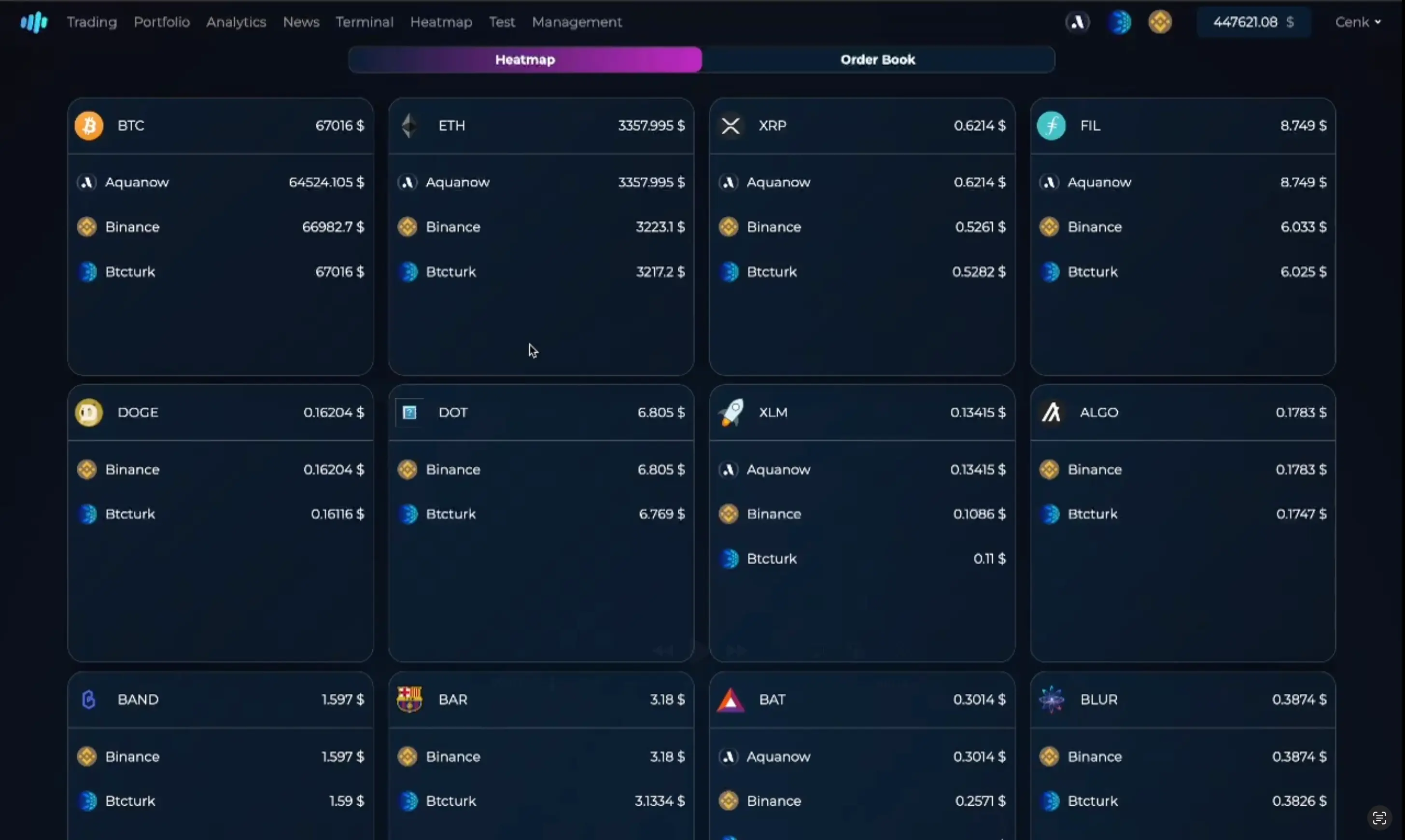The image size is (1405, 840).
Task: Click the ALGO ticker label
Action: pos(1099,413)
